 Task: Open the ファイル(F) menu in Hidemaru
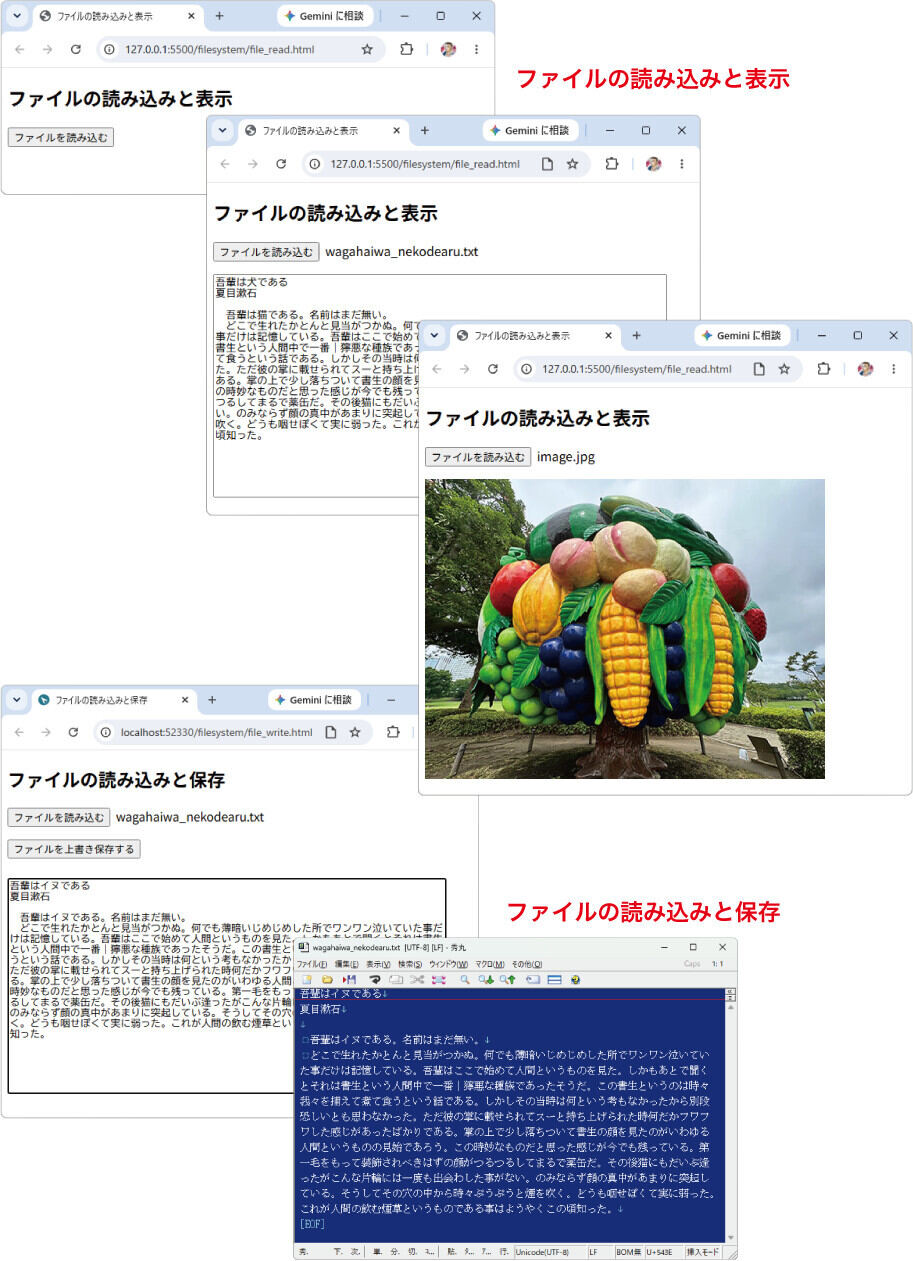coord(312,964)
